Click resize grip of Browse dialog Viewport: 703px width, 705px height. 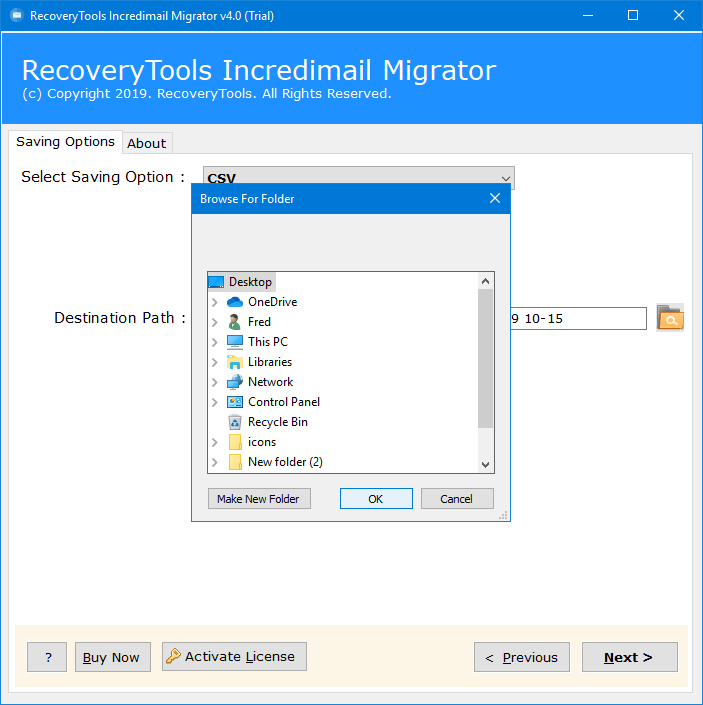pos(503,515)
